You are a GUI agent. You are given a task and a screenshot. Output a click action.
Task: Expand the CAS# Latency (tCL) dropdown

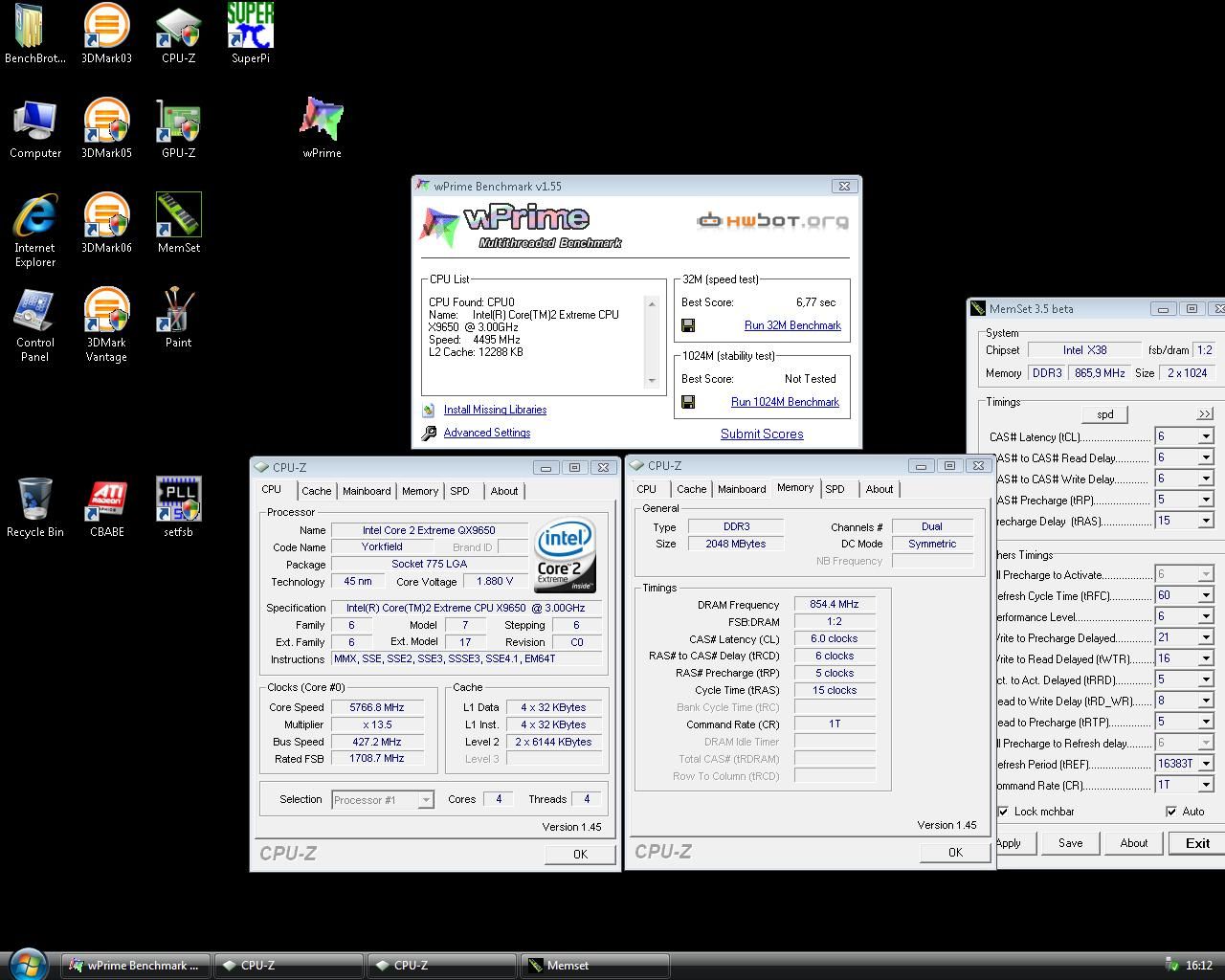1205,436
